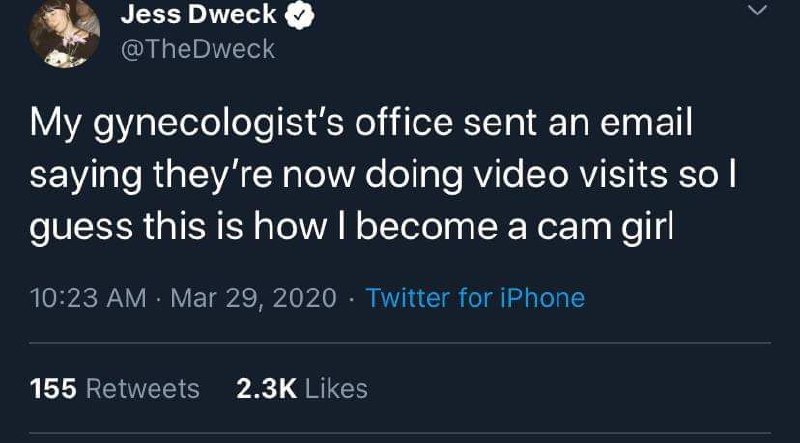Open Jess Dweck's profile picture

coord(64,33)
